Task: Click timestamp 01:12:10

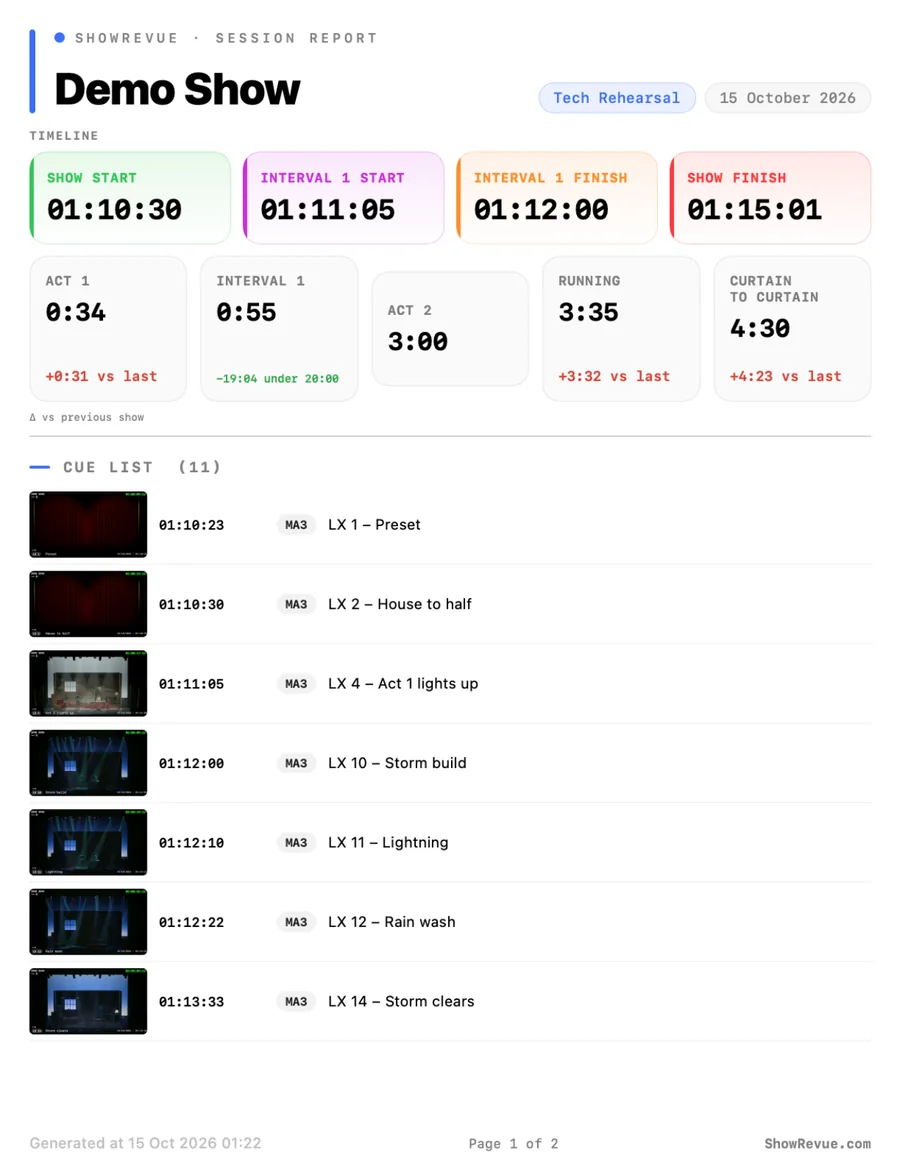Action: [191, 843]
